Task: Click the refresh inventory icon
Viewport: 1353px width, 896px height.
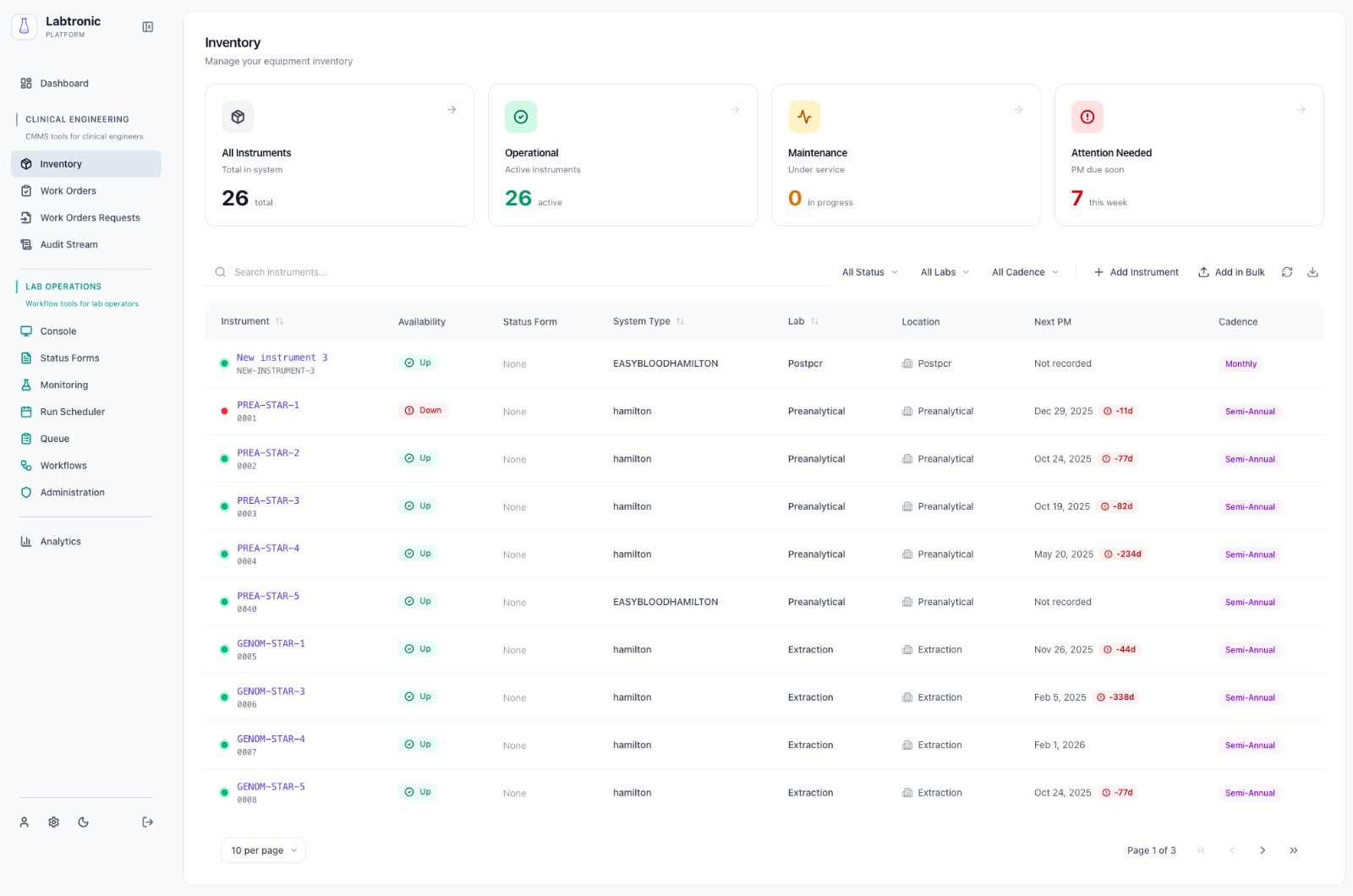Action: tap(1286, 272)
